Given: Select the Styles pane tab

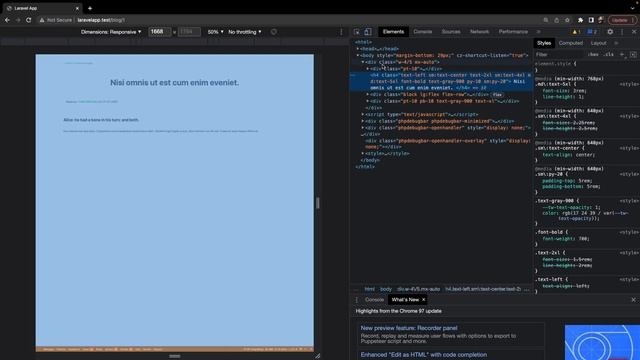Looking at the screenshot, I should [x=544, y=43].
